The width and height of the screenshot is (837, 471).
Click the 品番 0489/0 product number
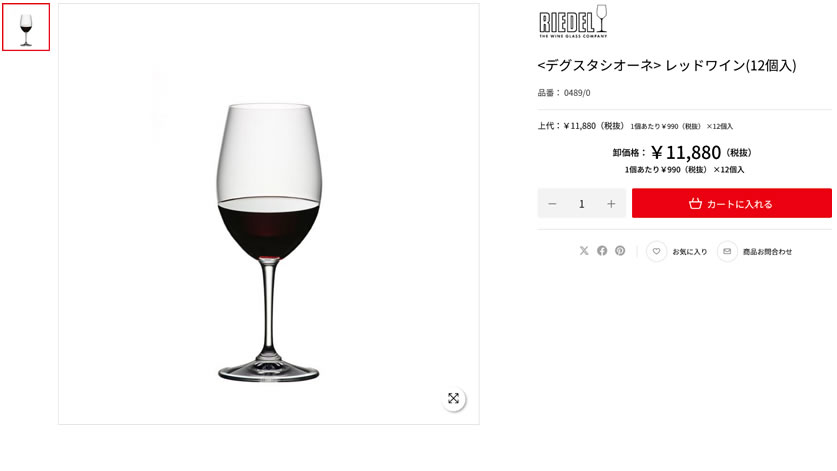[564, 93]
